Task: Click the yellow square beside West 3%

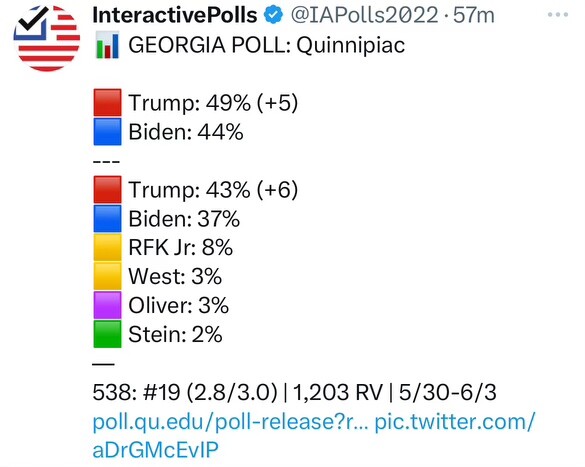Action: (x=107, y=276)
